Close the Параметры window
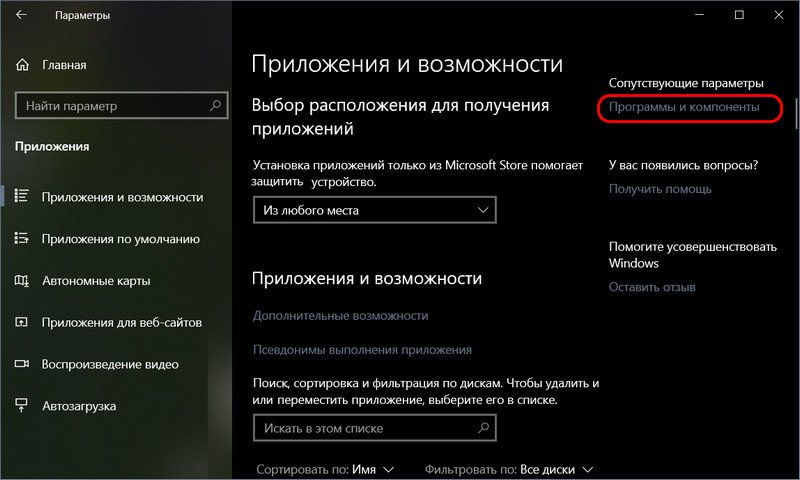Image resolution: width=800 pixels, height=480 pixels. pos(779,15)
